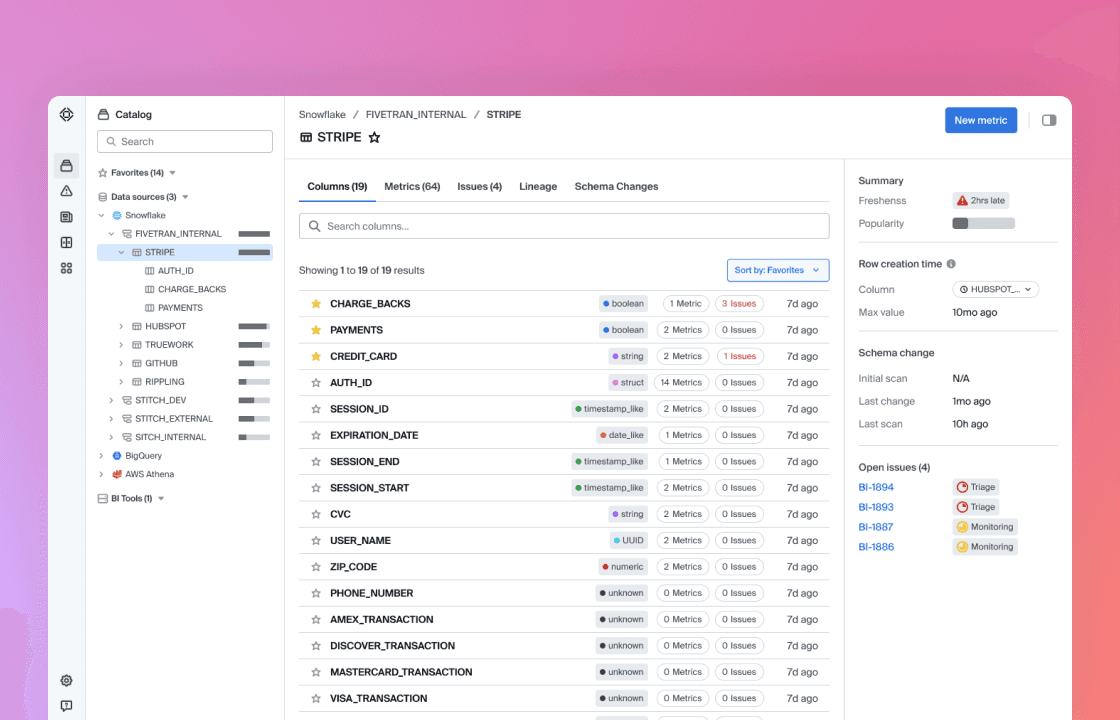
Task: Click the app logo icon in sidebar
Action: point(66,114)
